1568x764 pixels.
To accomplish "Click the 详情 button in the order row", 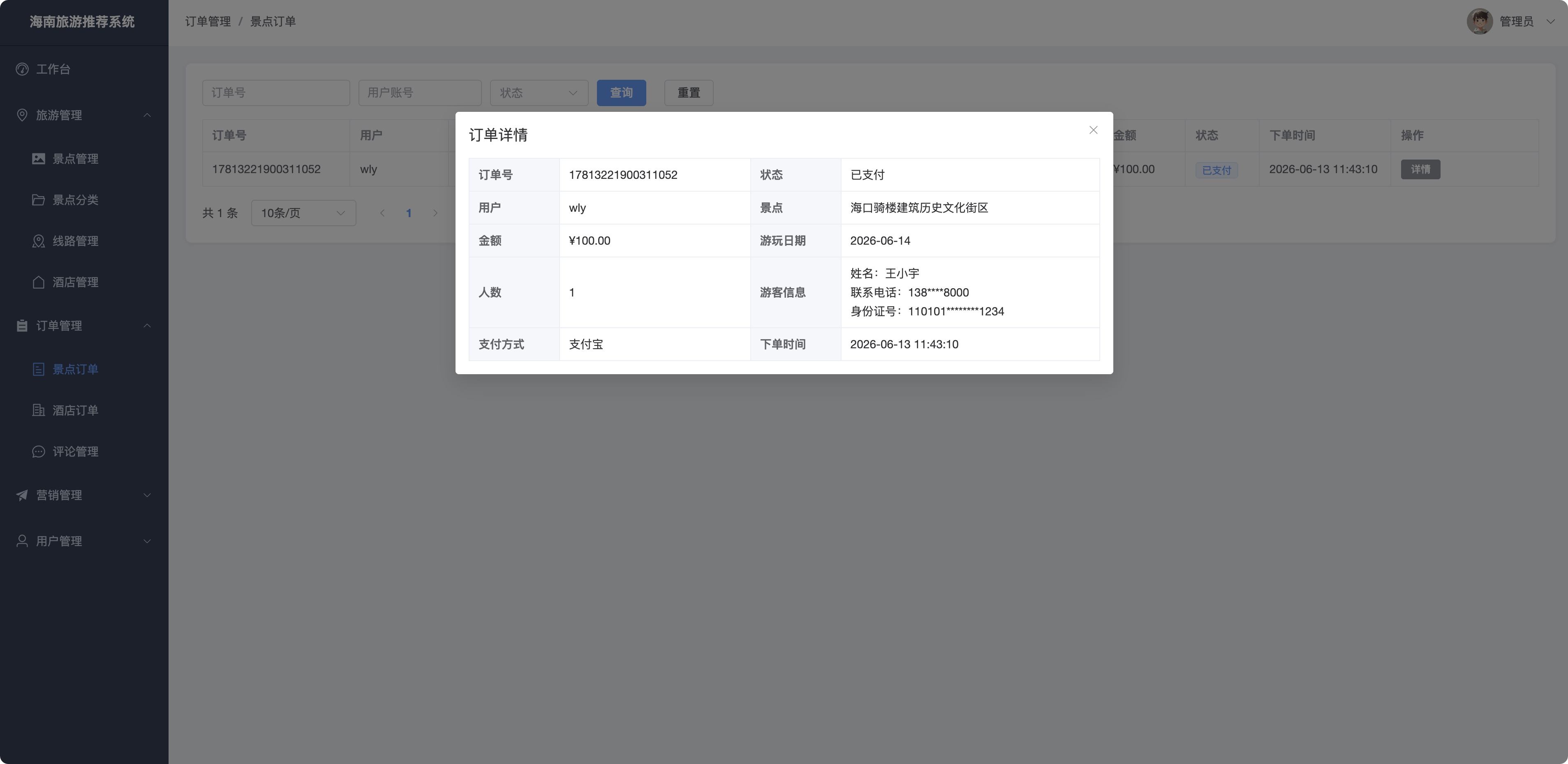I will 1420,169.
